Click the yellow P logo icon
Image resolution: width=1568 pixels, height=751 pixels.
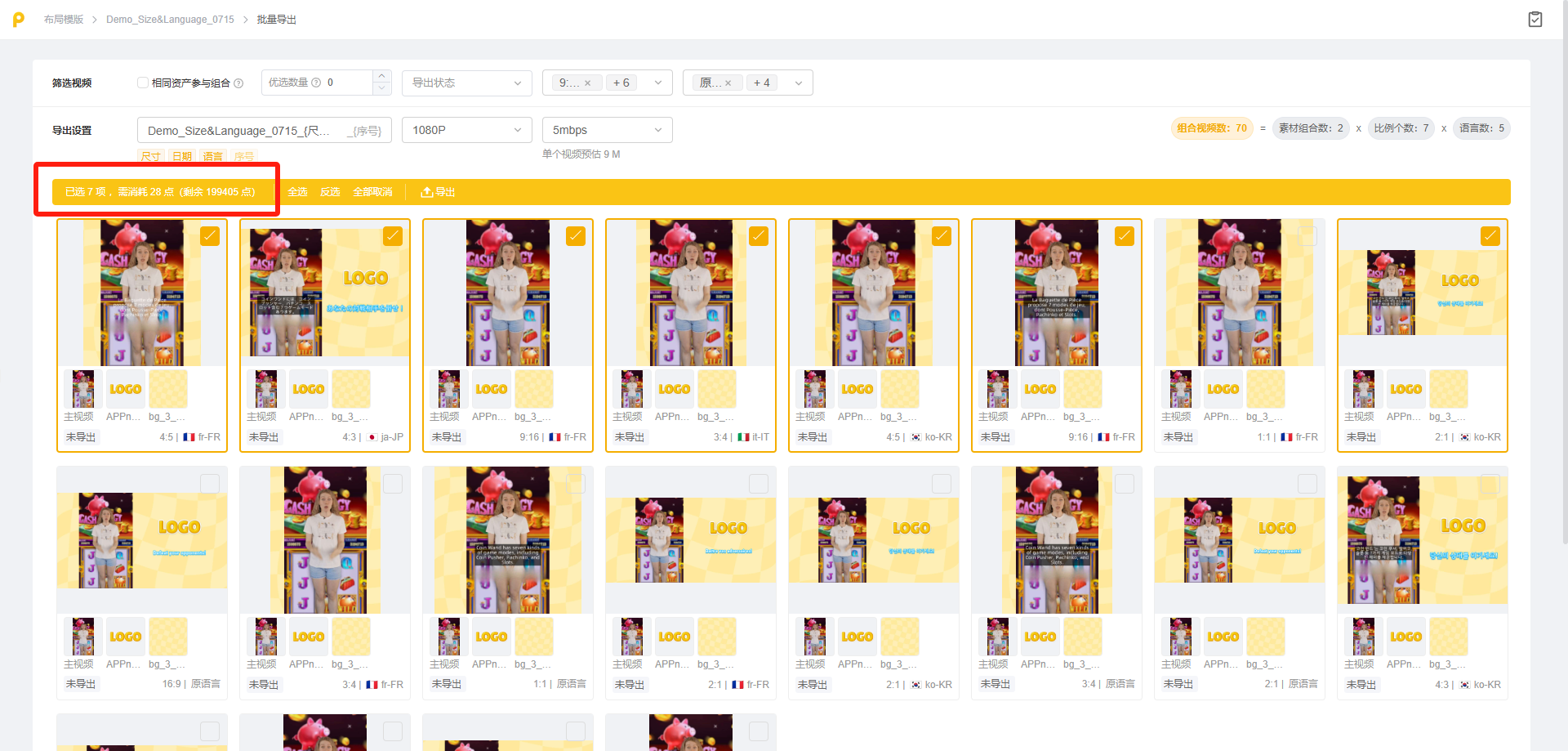(x=18, y=19)
